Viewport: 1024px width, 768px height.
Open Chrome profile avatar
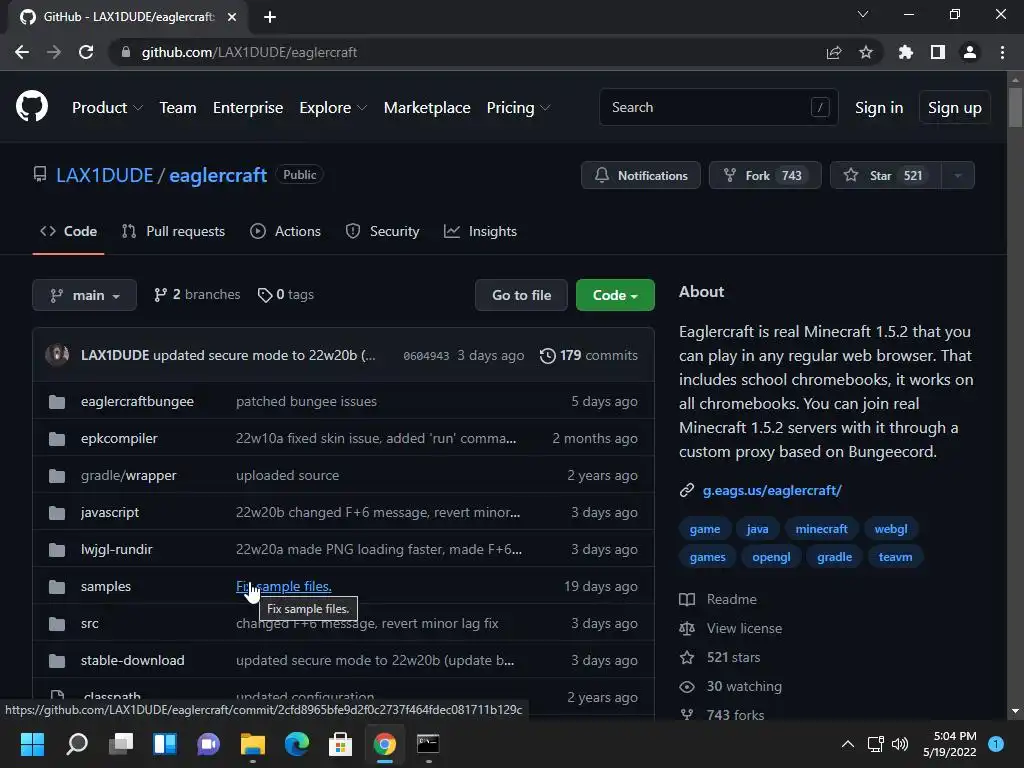pos(970,52)
